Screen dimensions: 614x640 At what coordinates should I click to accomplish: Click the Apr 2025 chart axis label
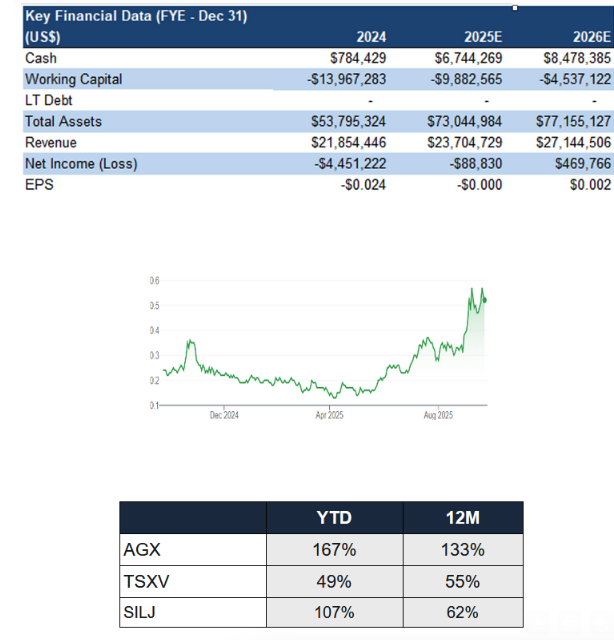(x=329, y=414)
